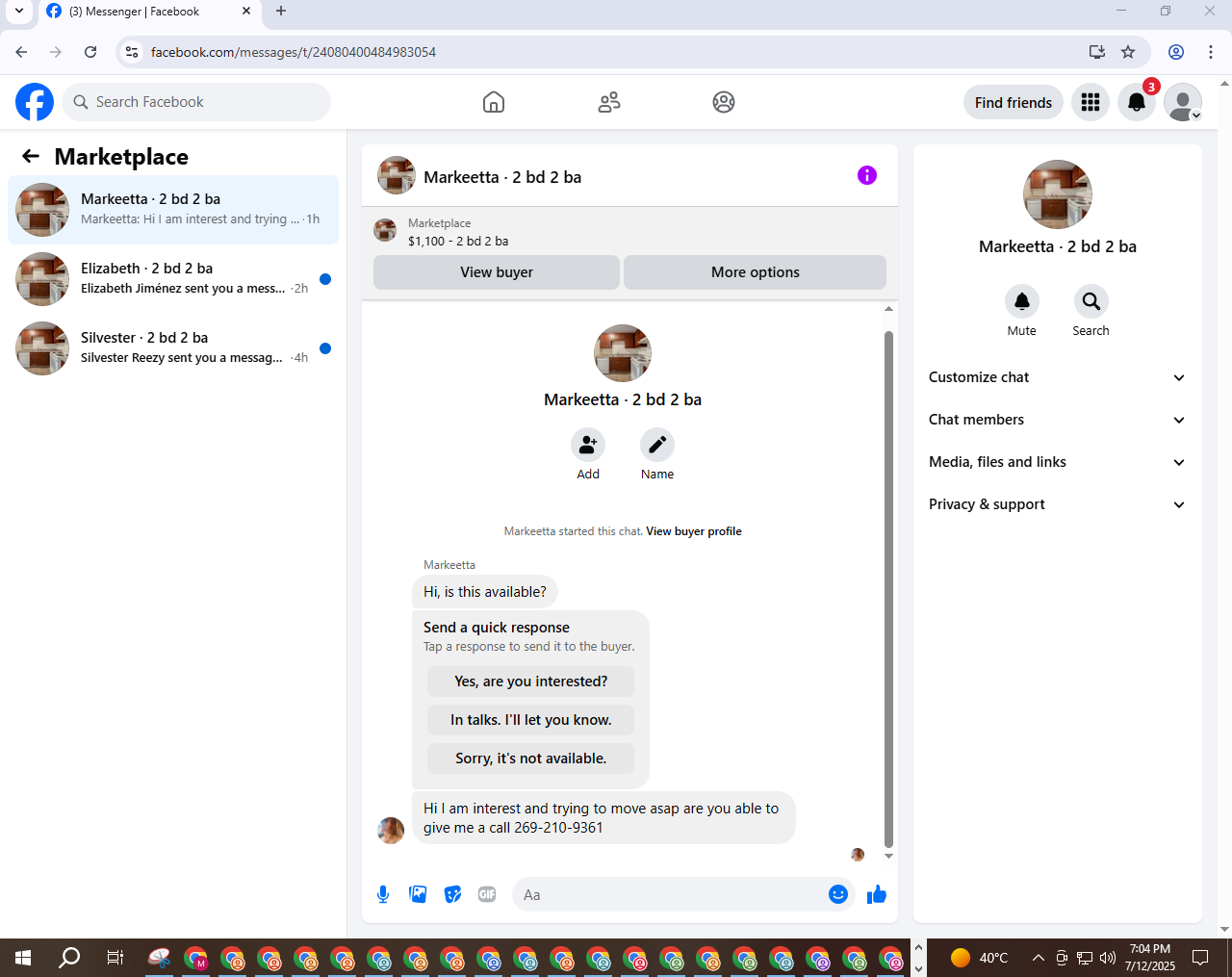This screenshot has height=977, width=1232.
Task: Expand the Chat members section
Action: 1058,420
